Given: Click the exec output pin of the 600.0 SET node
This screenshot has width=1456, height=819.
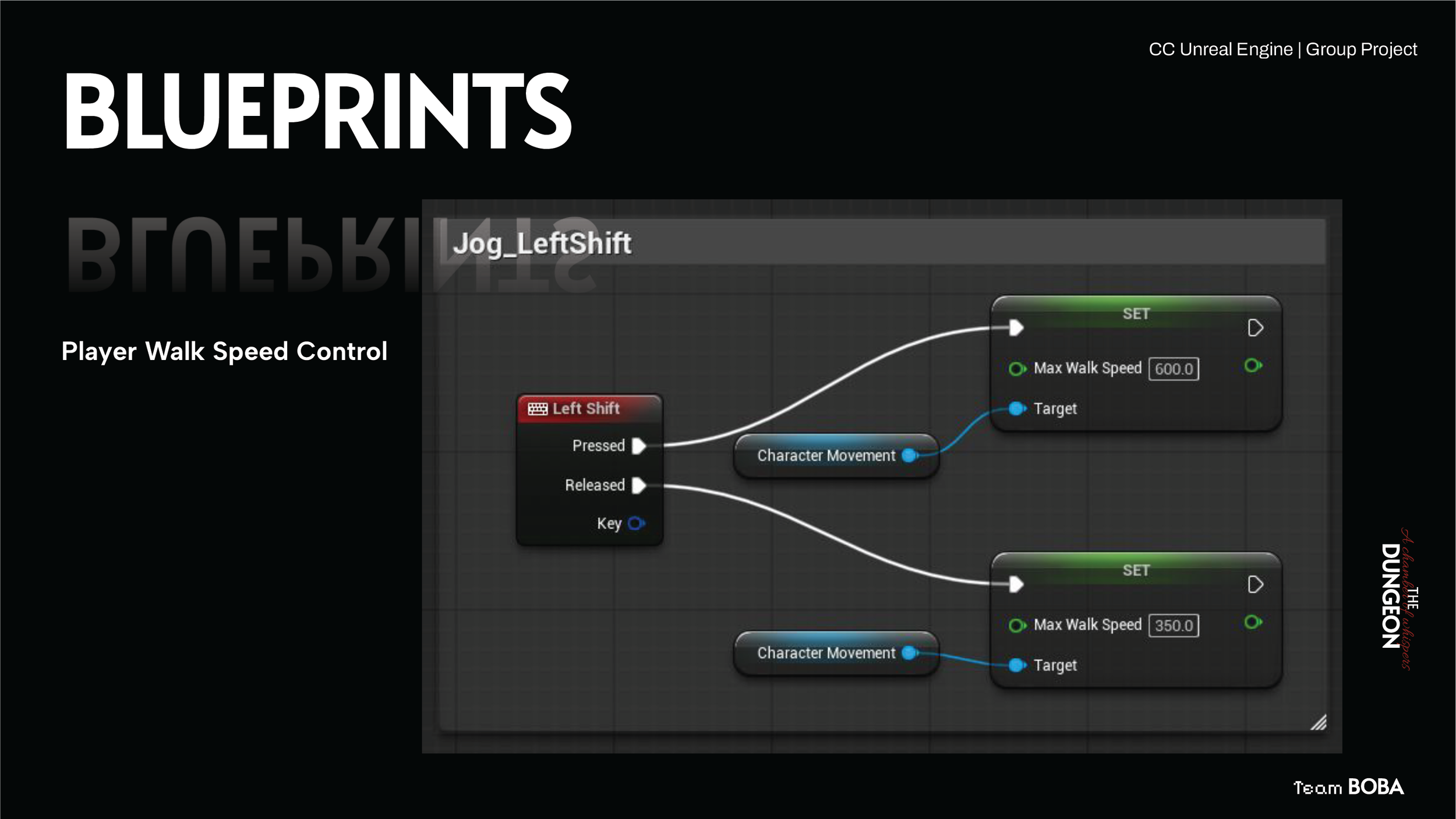Looking at the screenshot, I should [x=1255, y=328].
